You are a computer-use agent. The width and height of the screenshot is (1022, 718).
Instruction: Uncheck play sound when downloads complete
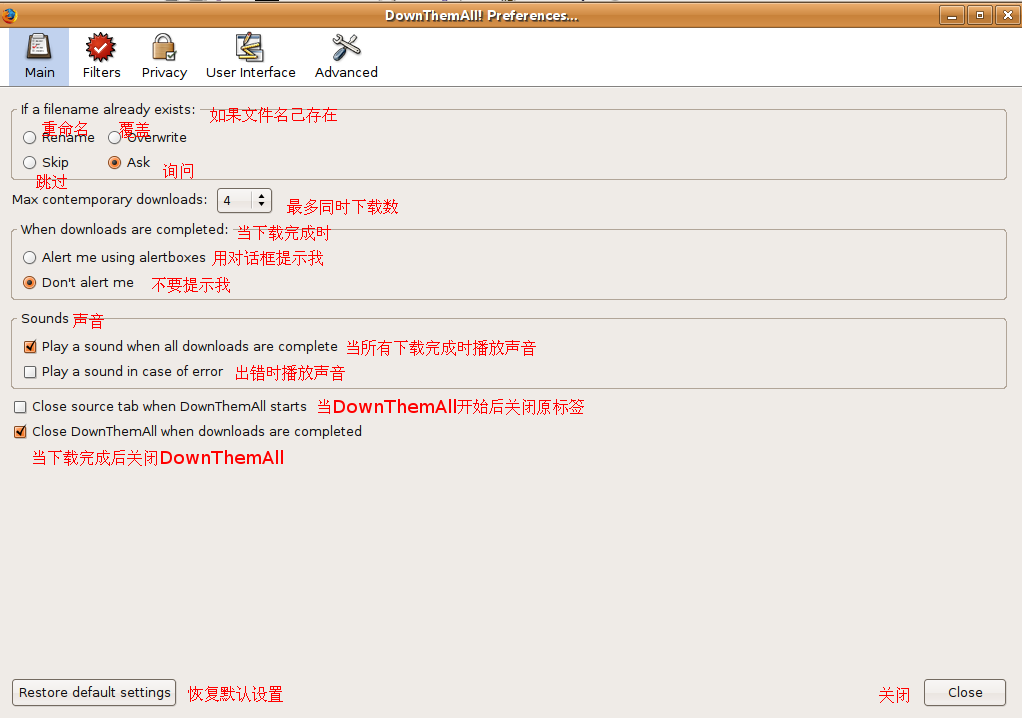pyautogui.click(x=30, y=347)
